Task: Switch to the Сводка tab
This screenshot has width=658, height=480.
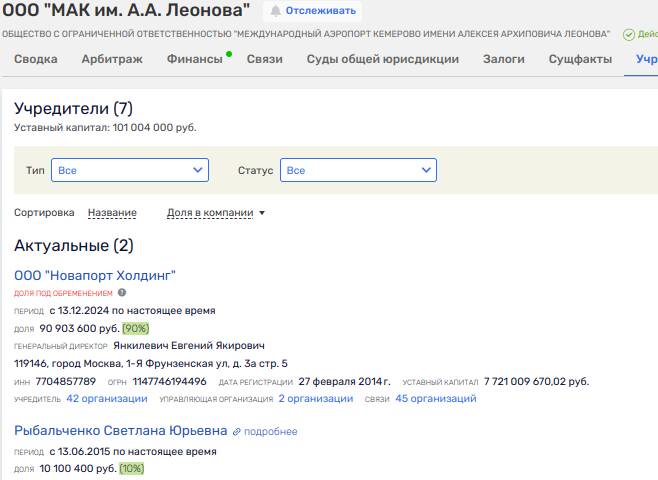Action: coord(36,59)
